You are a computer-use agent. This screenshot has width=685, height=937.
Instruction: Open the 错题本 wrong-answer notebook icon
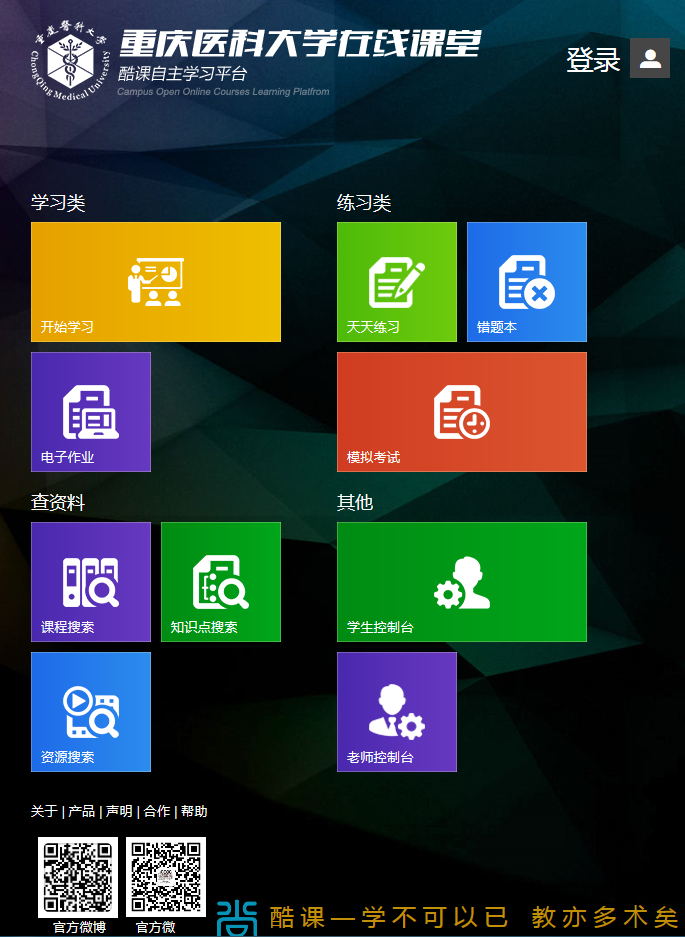click(527, 282)
